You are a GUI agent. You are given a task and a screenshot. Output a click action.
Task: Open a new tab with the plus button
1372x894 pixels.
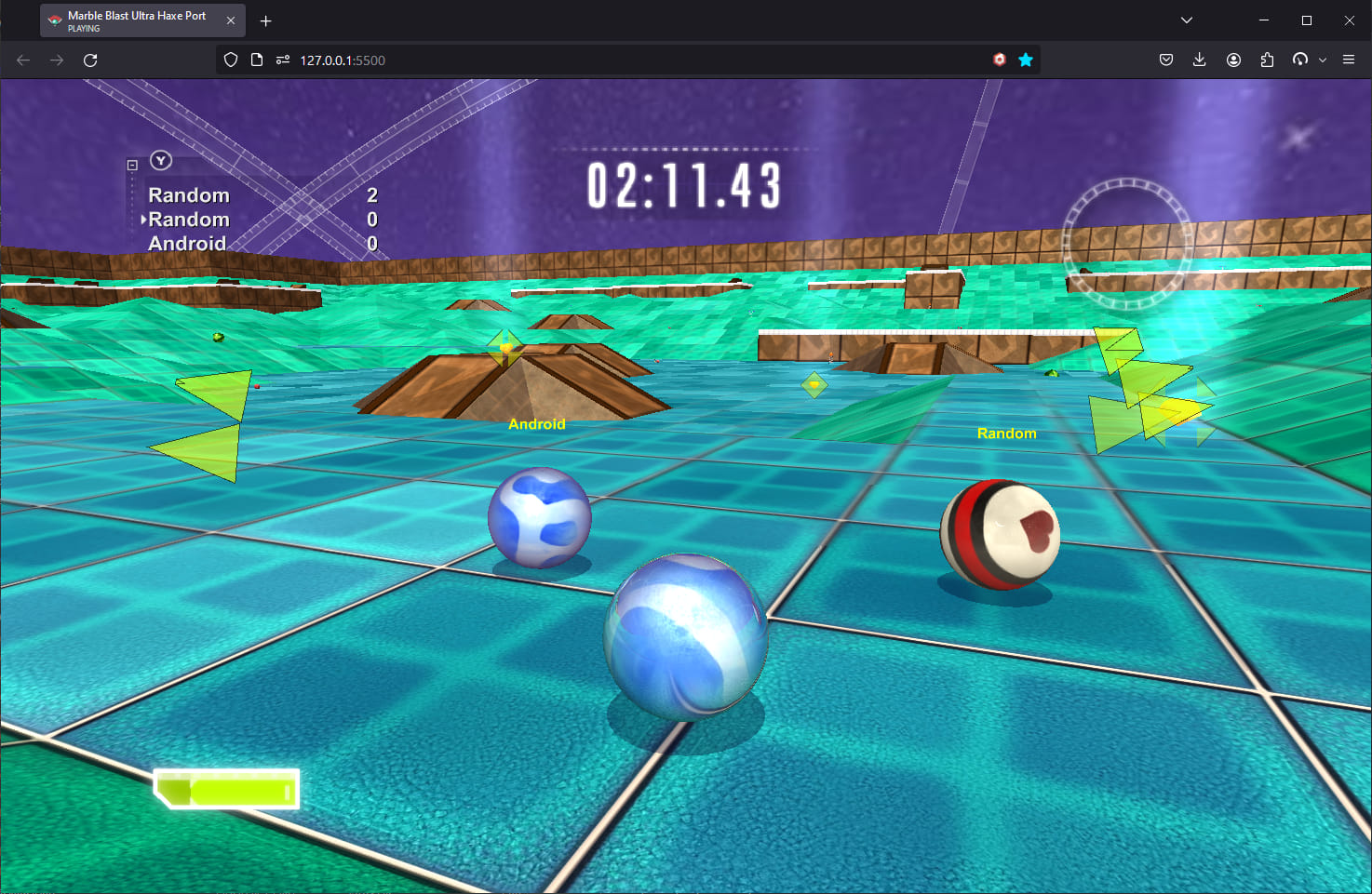[265, 20]
